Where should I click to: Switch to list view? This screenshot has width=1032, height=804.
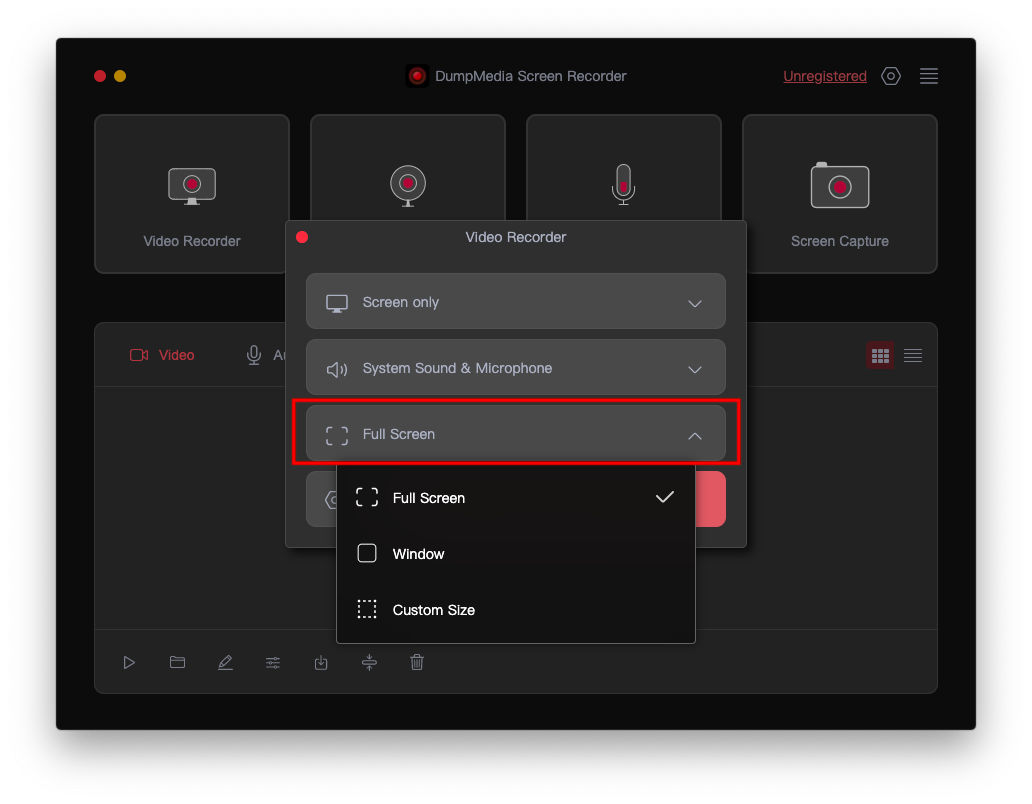[913, 356]
